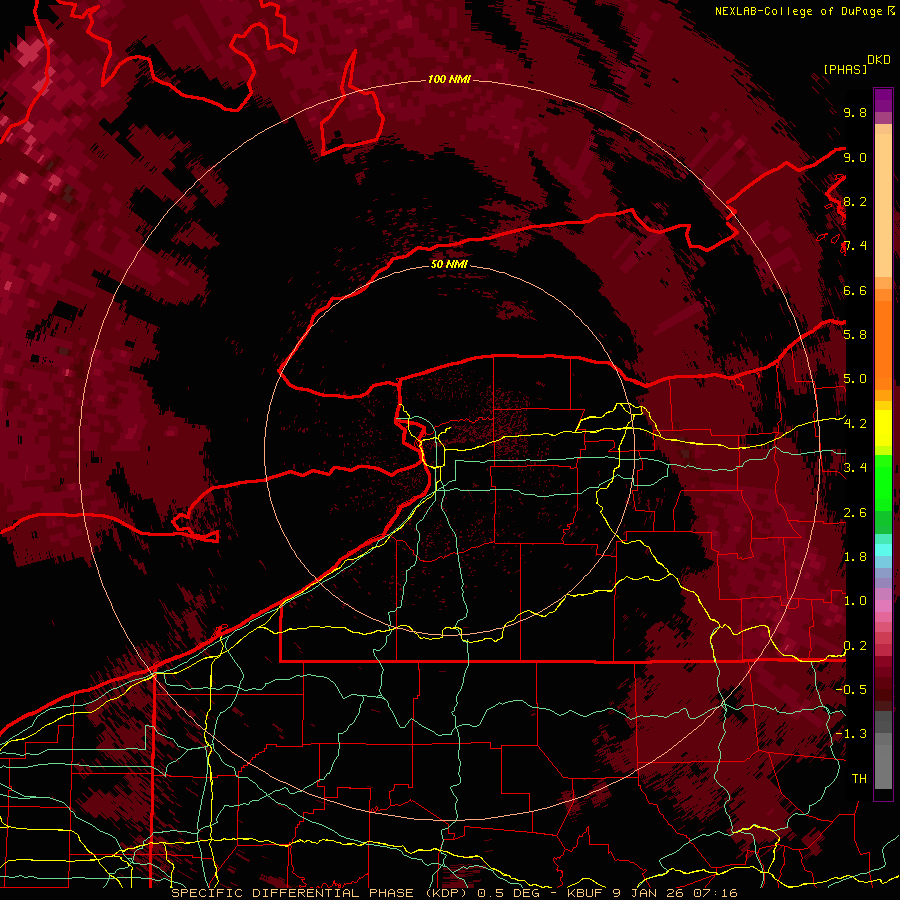
Task: Click the 3.4 scale value
Action: 855,468
